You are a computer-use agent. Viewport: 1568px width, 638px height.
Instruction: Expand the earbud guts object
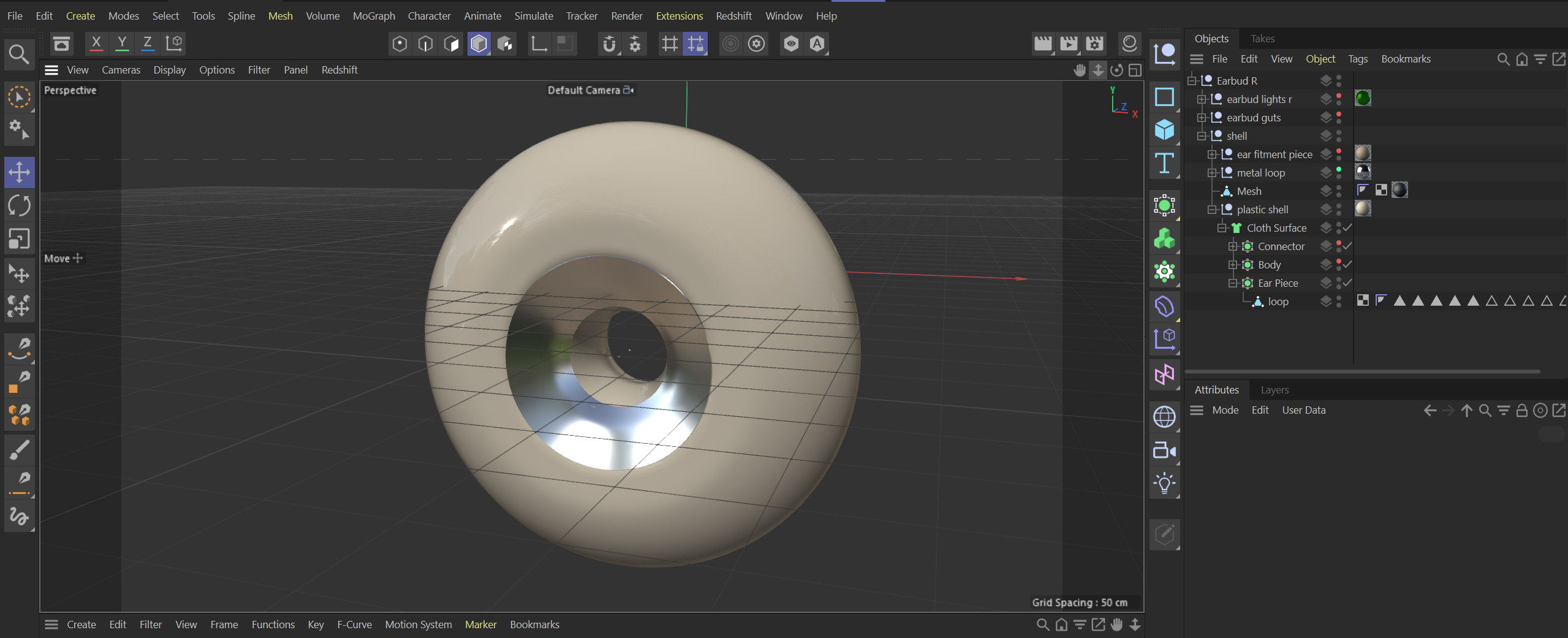(1202, 118)
